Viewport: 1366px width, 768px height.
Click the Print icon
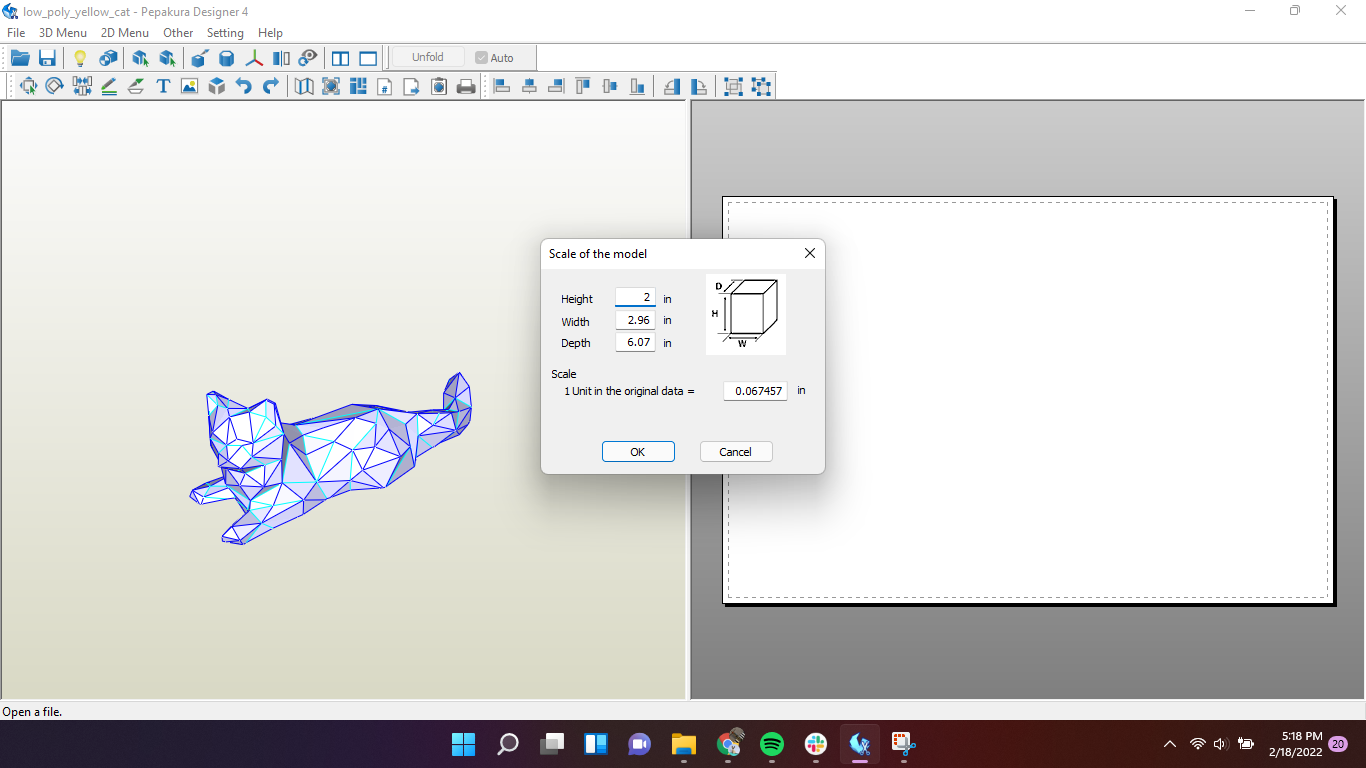(x=465, y=86)
